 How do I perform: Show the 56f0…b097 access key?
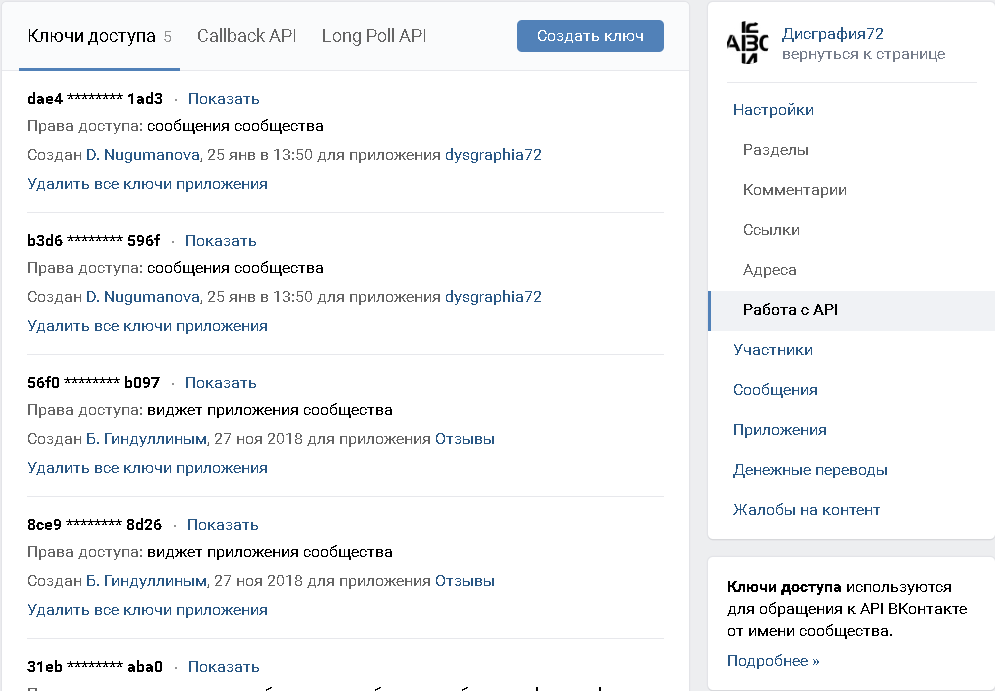pos(220,383)
